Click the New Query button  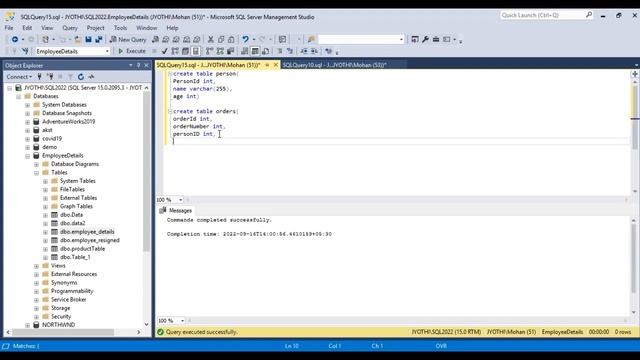tap(128, 39)
